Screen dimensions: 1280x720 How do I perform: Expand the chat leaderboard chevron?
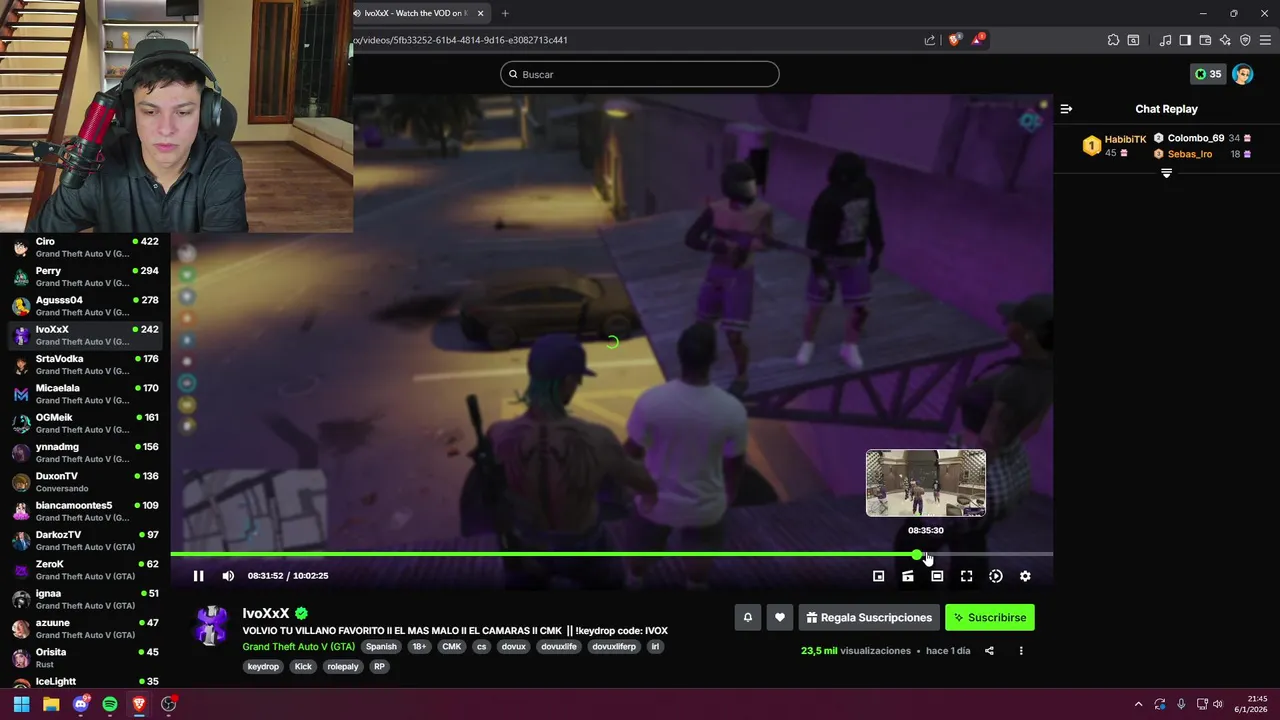pyautogui.click(x=1166, y=173)
